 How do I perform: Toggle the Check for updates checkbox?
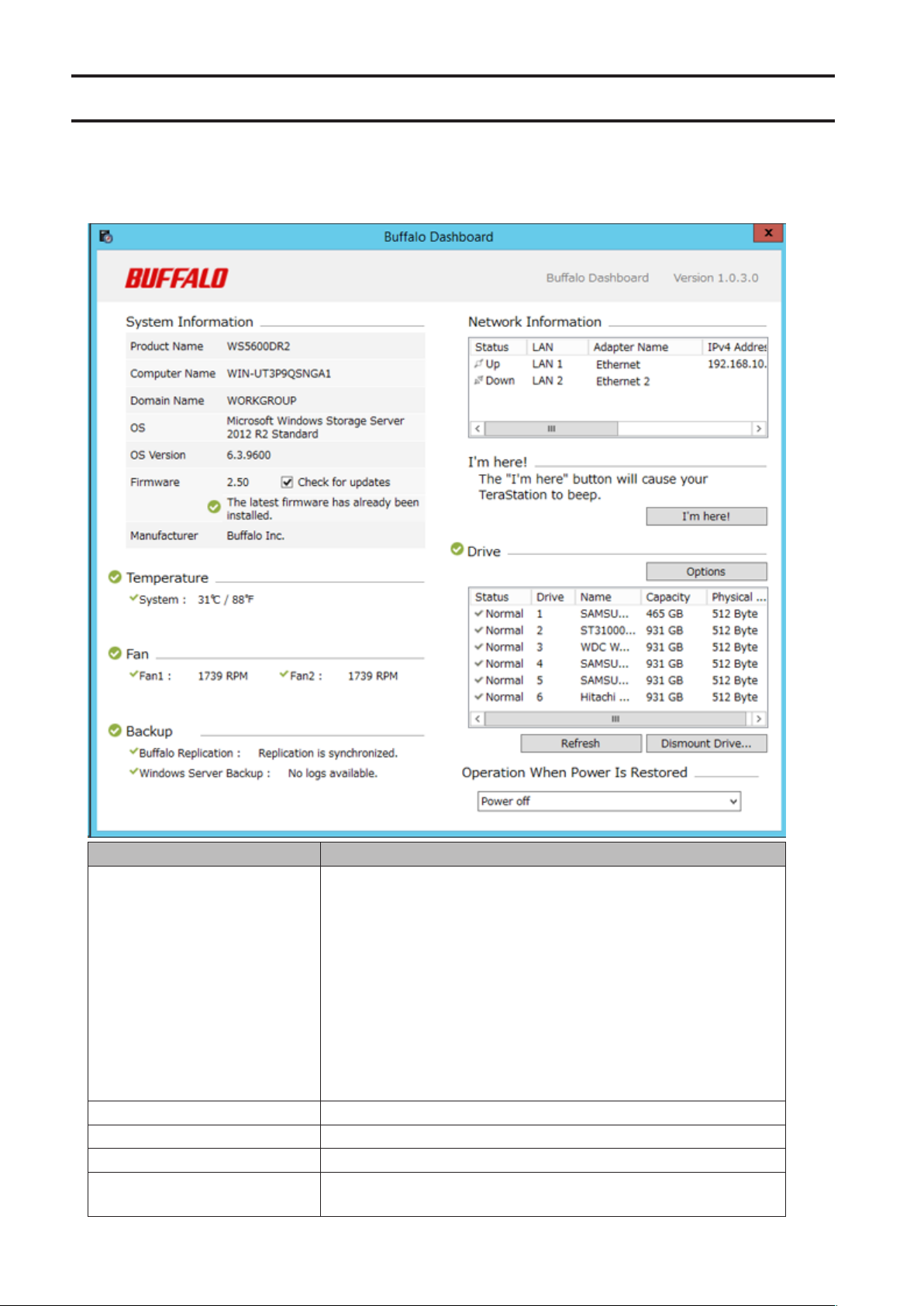287,482
